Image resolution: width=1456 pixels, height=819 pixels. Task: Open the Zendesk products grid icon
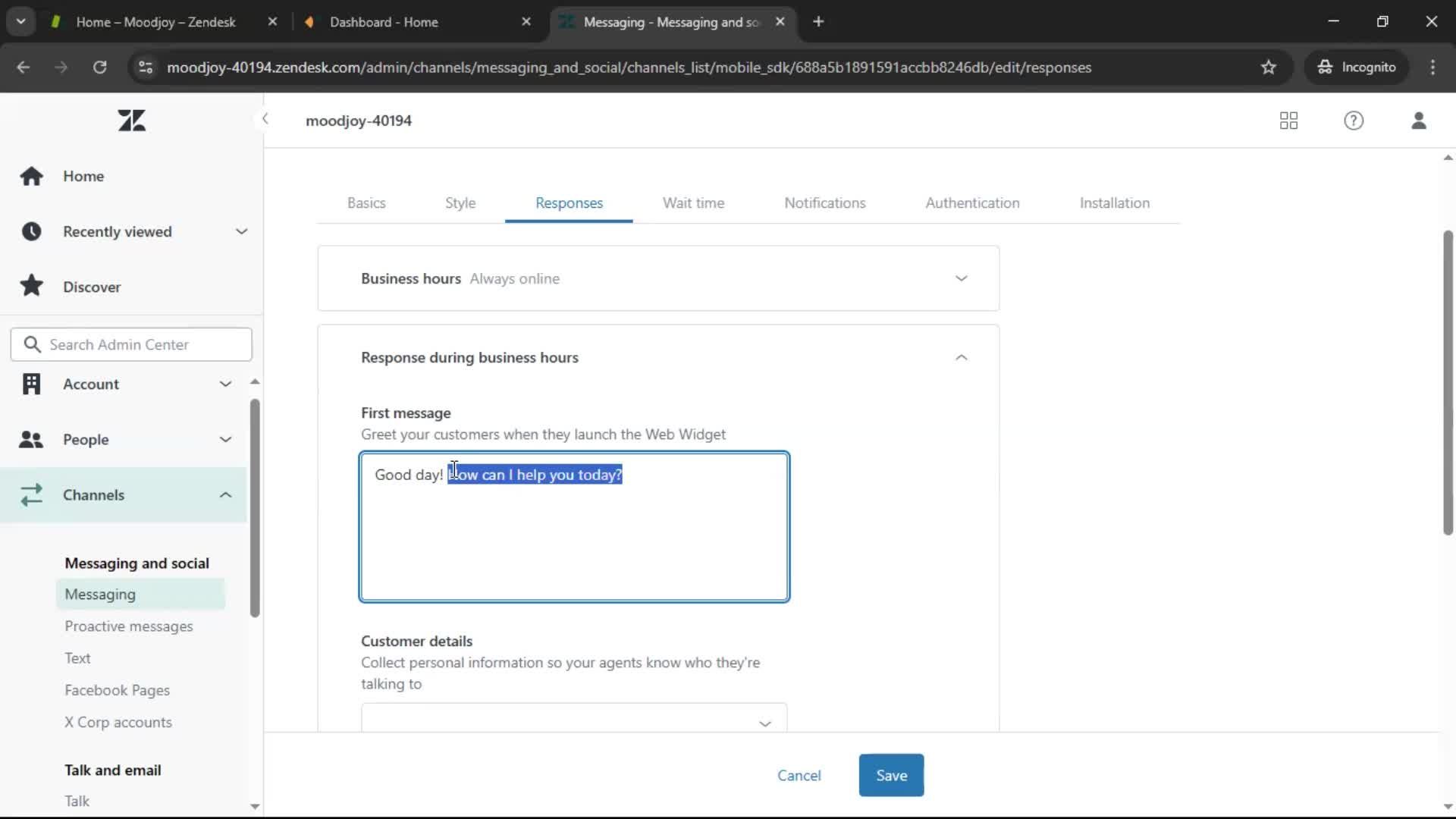(x=1288, y=121)
